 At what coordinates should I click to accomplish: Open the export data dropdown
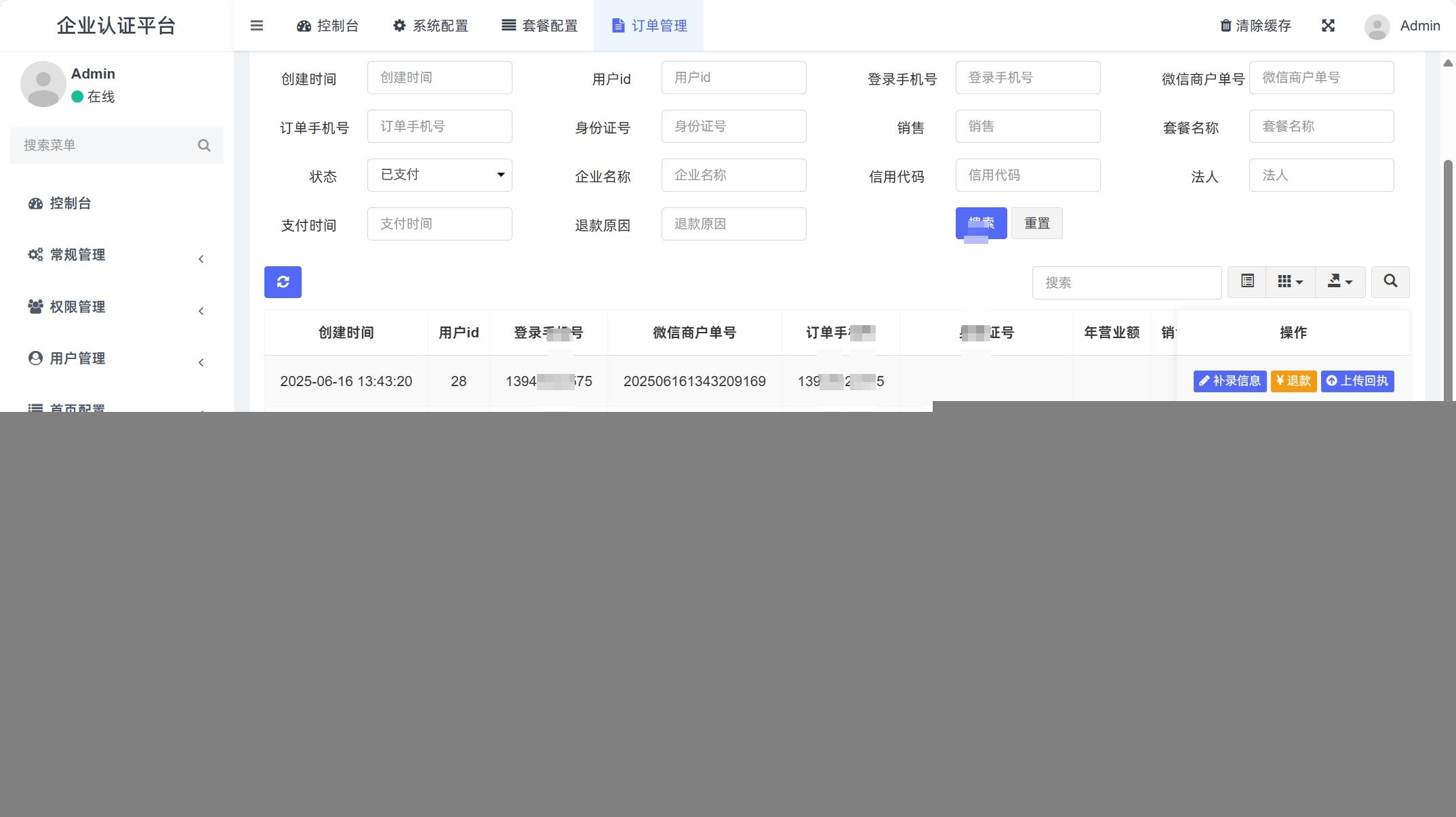1339,281
